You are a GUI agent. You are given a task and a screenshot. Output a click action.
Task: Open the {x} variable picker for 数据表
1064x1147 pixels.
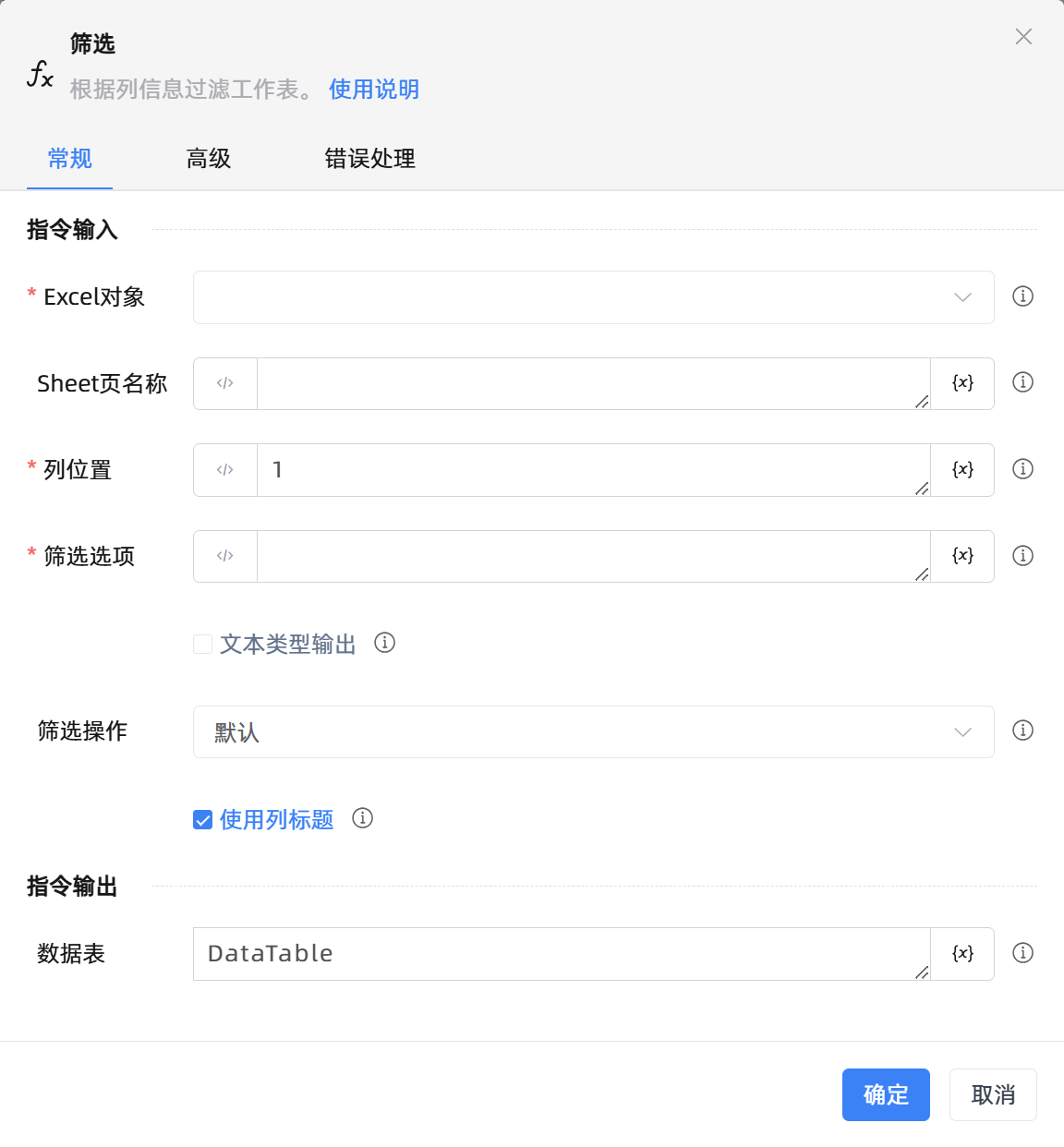click(x=961, y=954)
